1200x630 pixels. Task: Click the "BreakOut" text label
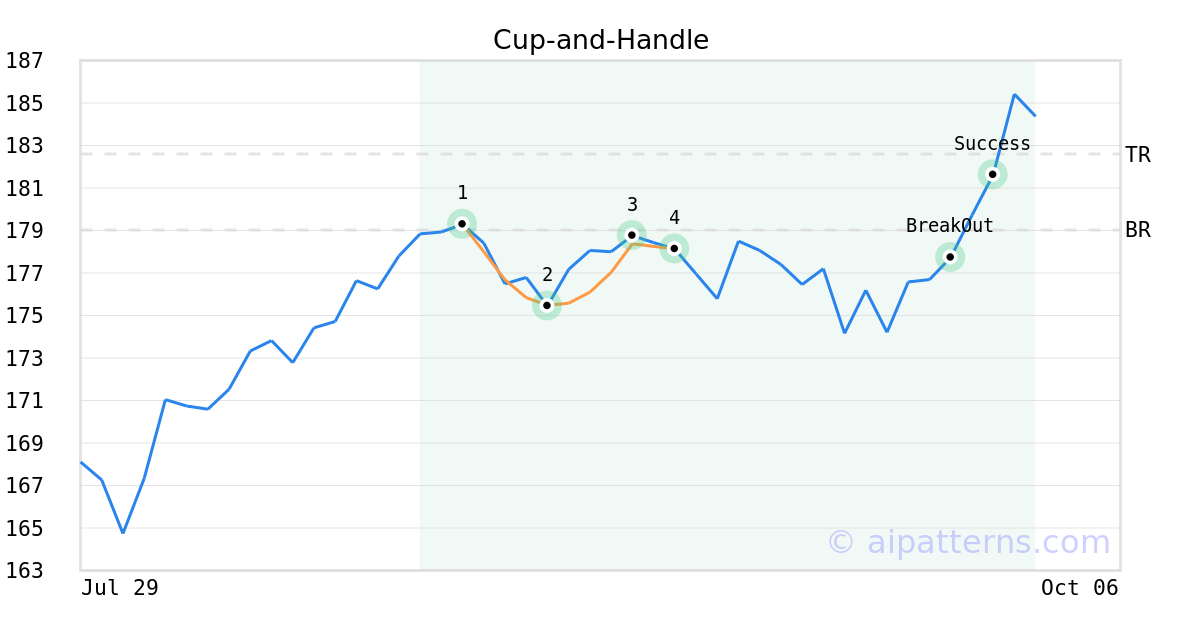949,226
